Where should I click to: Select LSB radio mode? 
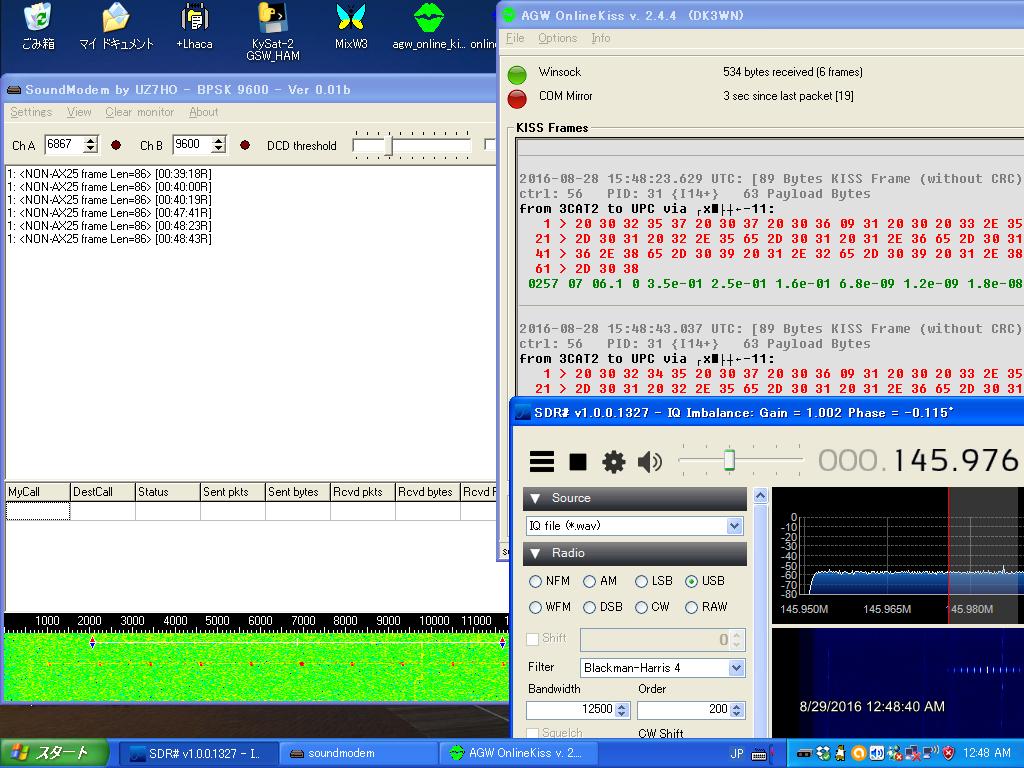tap(654, 581)
